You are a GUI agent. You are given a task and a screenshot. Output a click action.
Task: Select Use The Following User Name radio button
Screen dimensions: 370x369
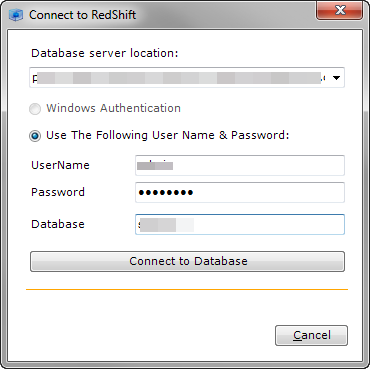[x=35, y=136]
